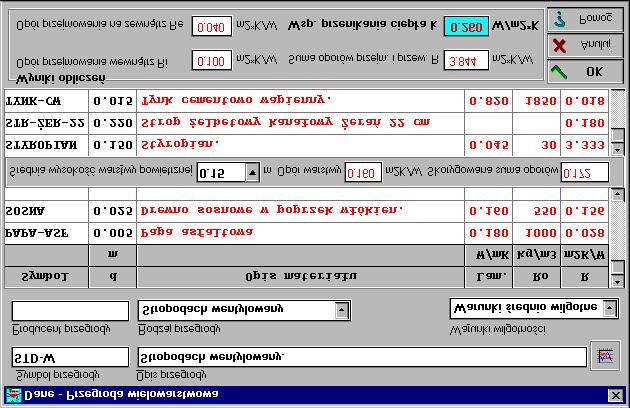Viewport: 630px width, 408px height.
Task: Click the down-pointing scroll arrow beside the Symbol header
Action: [x=618, y=281]
